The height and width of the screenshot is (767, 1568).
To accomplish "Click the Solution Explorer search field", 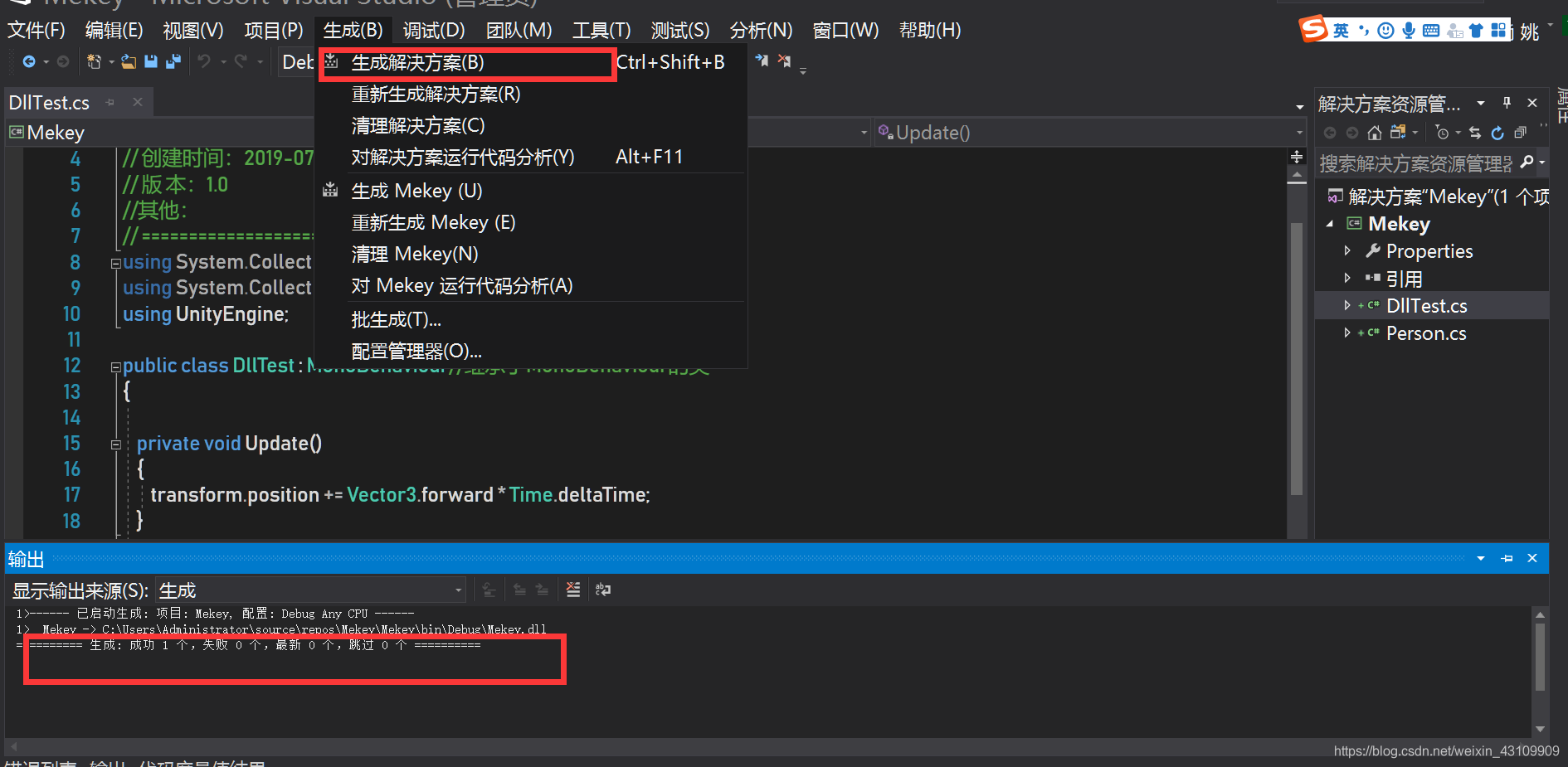I will coord(1415,163).
